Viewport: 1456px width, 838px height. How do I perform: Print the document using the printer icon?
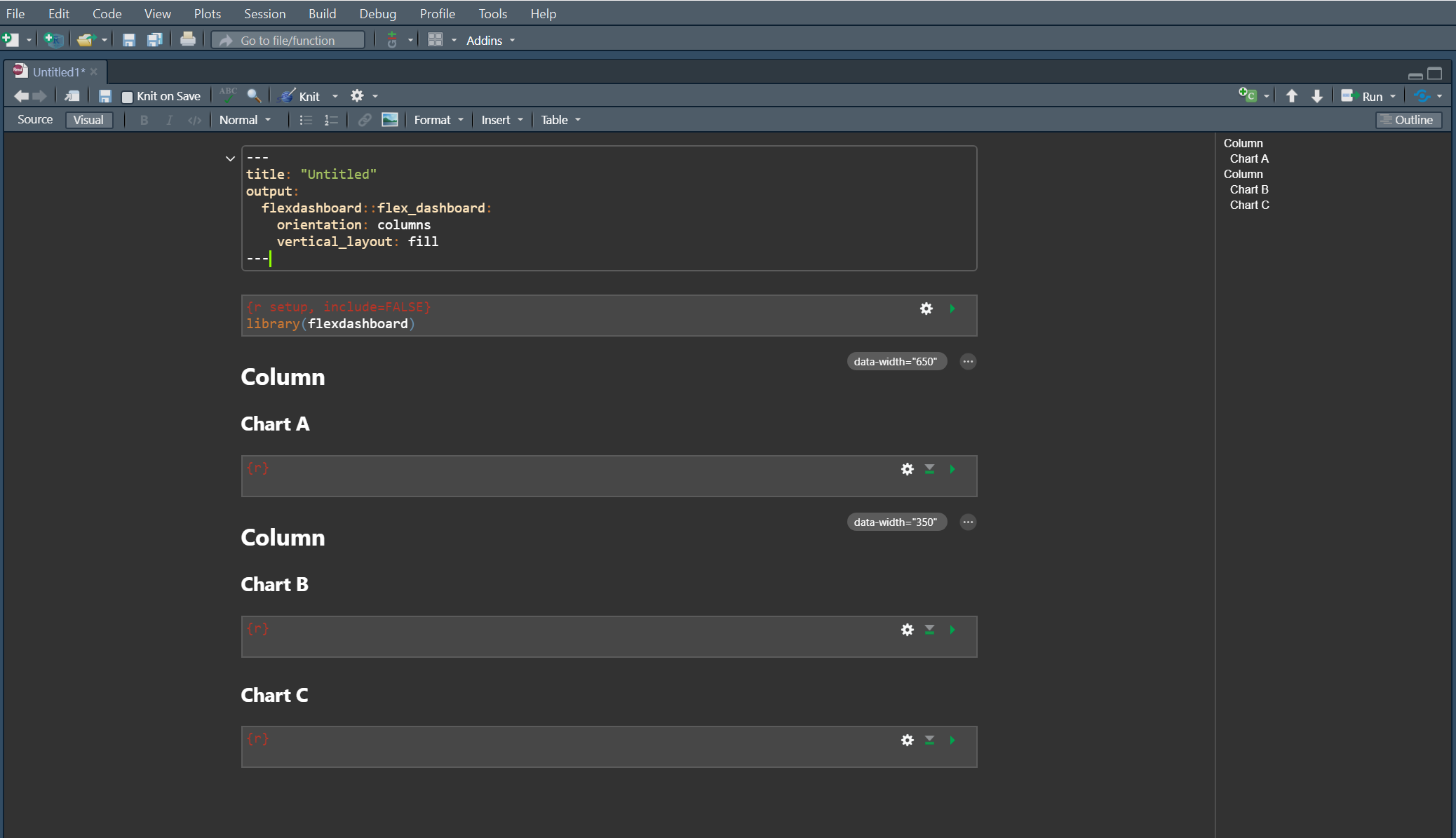[187, 39]
